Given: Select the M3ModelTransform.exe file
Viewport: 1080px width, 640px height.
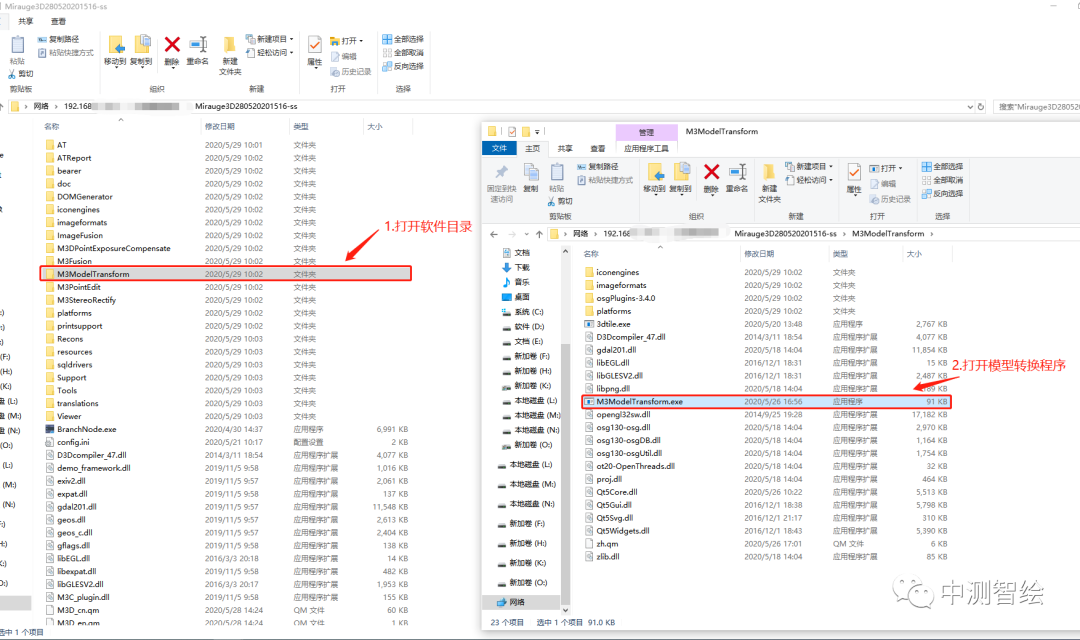Looking at the screenshot, I should 639,401.
